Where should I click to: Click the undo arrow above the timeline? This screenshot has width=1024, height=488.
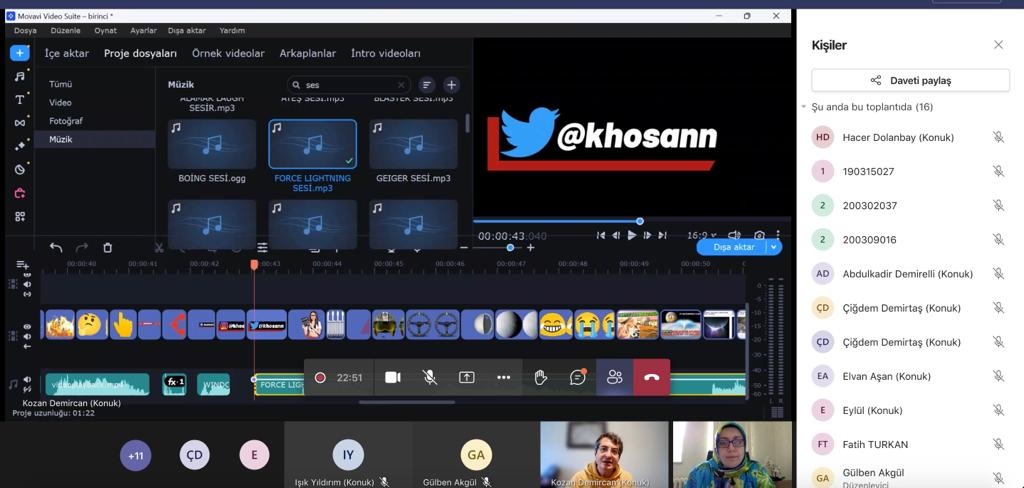56,248
